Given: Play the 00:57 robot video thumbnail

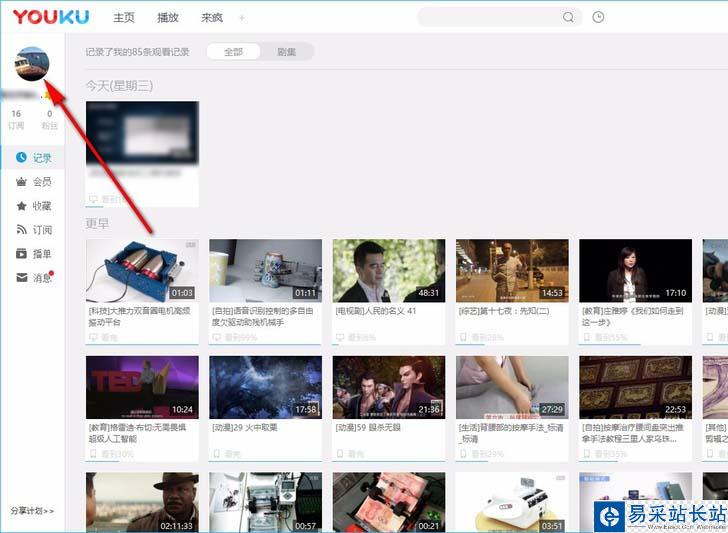Looking at the screenshot, I should click(266, 502).
